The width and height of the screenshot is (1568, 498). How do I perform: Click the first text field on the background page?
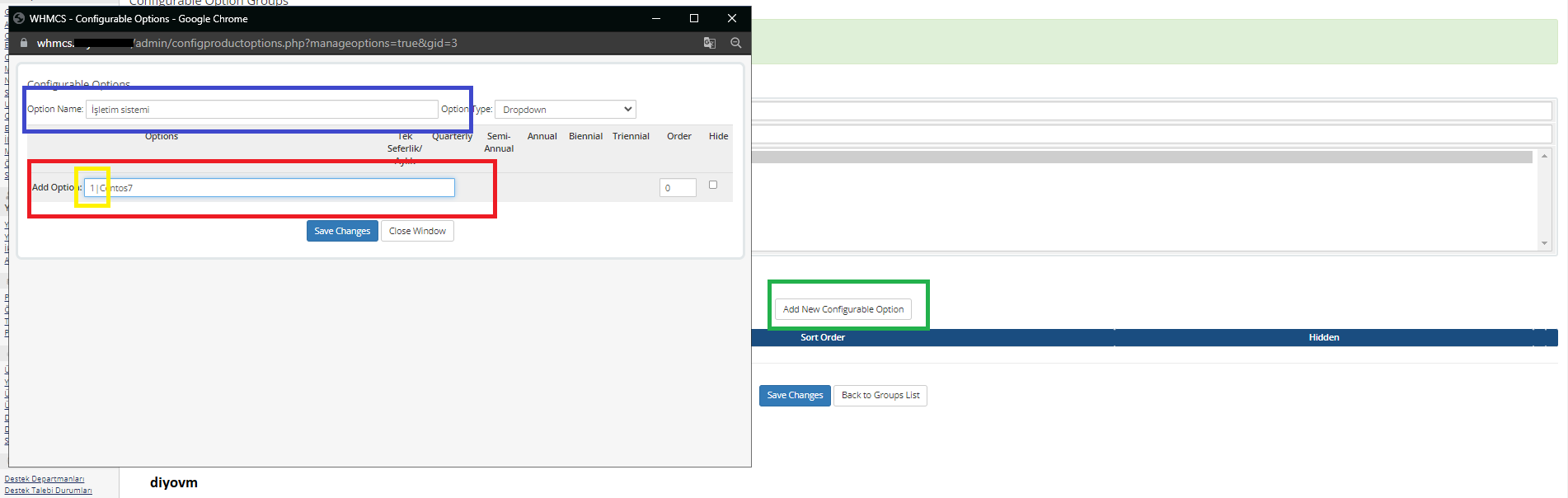(x=1152, y=110)
